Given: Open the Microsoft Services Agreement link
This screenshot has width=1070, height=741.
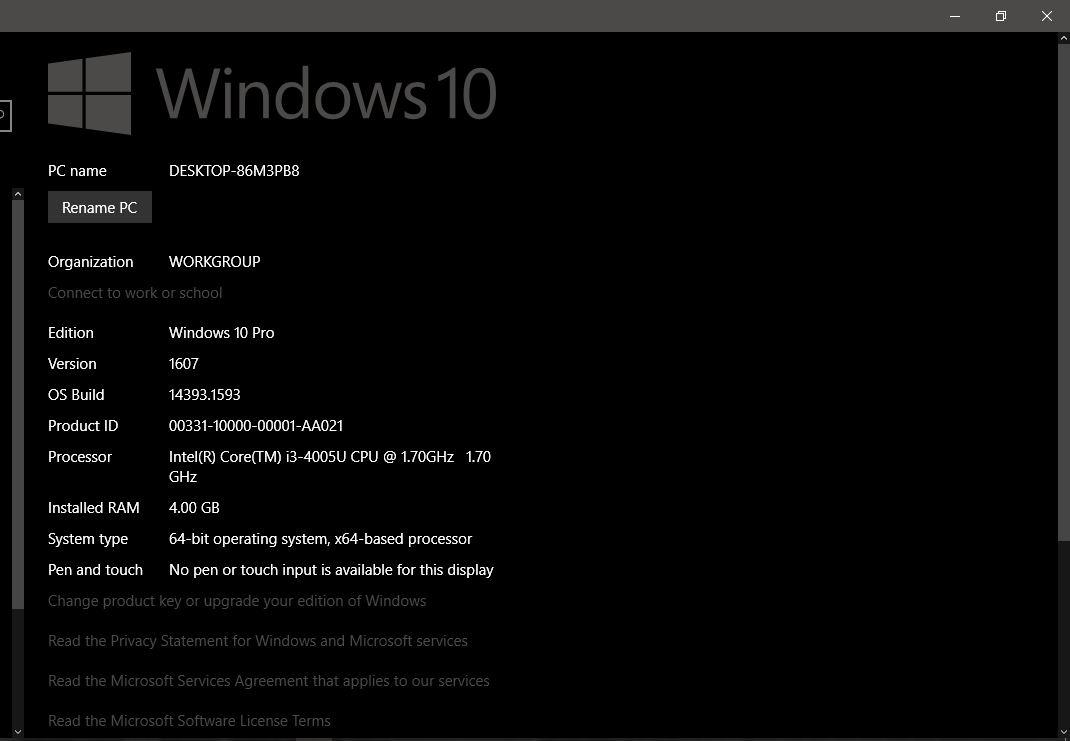Looking at the screenshot, I should 268,680.
